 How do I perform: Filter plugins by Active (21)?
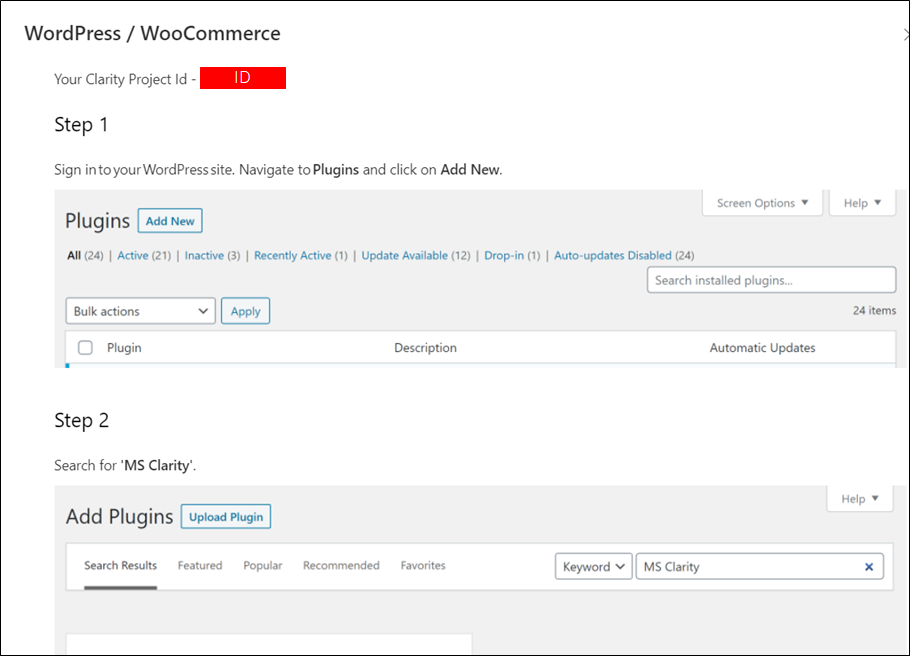(144, 256)
